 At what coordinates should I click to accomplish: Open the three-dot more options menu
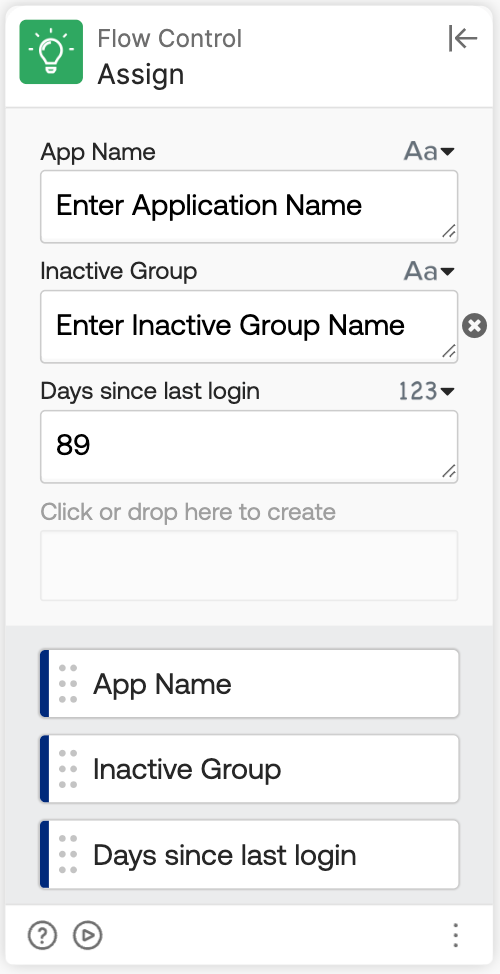[455, 935]
